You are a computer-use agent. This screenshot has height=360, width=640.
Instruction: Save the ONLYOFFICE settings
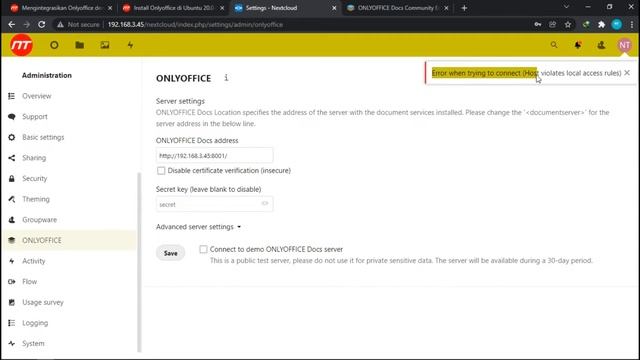click(x=171, y=253)
